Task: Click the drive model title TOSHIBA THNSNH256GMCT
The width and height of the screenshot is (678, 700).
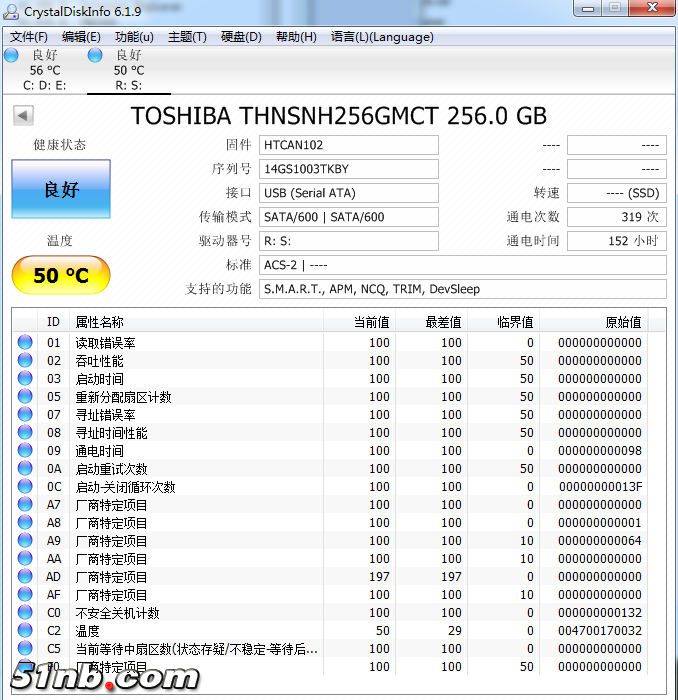Action: point(339,116)
